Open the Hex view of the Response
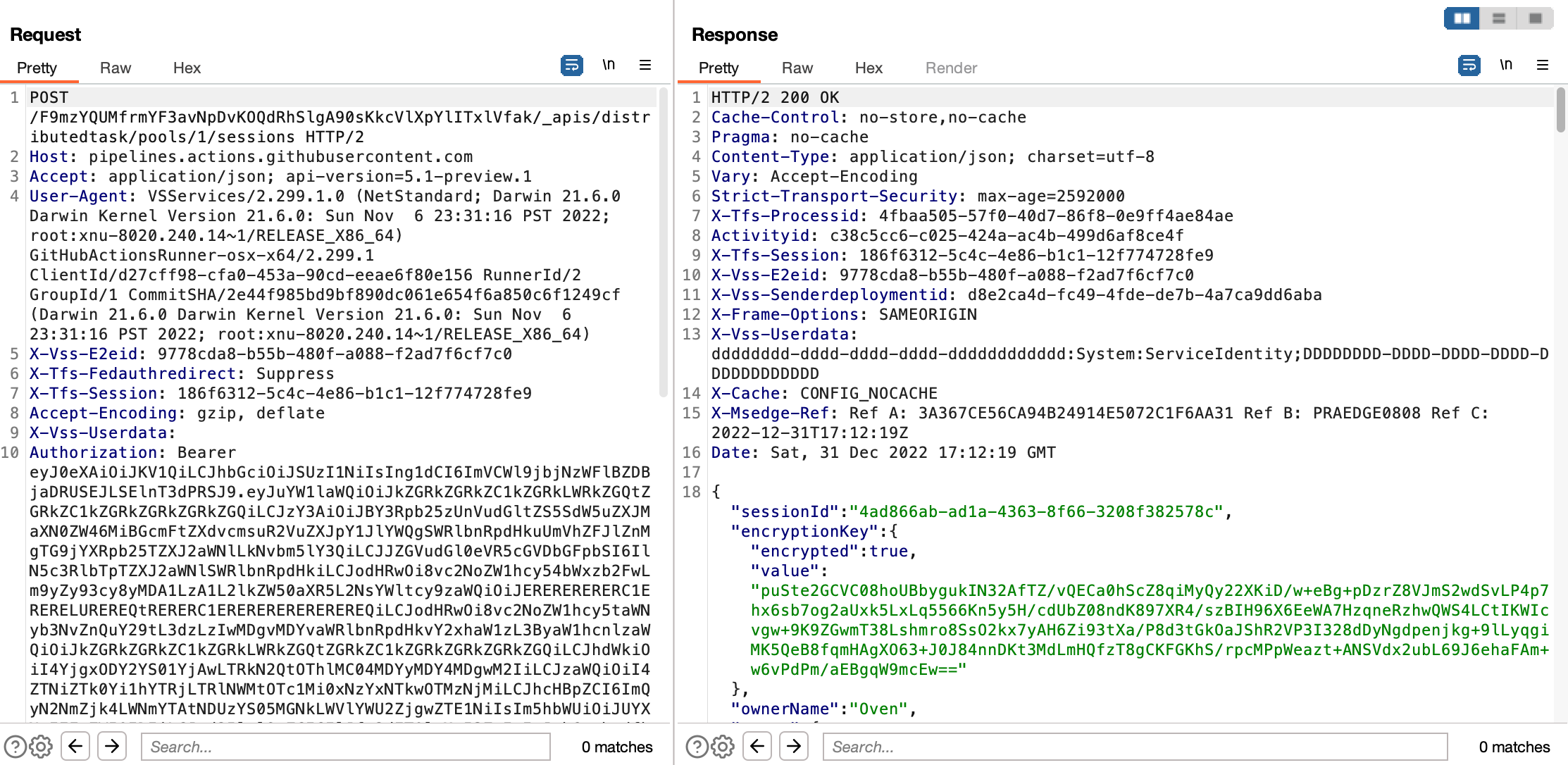Viewport: 1568px width, 765px height. pos(869,68)
